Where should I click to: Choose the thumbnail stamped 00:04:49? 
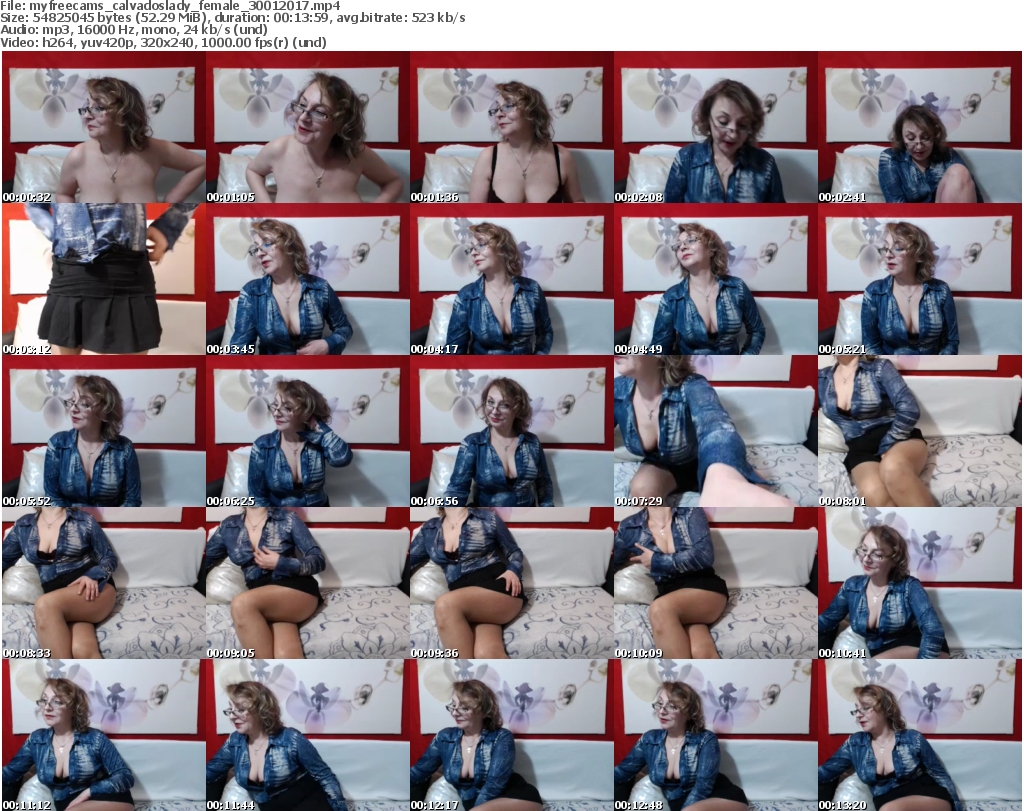715,279
